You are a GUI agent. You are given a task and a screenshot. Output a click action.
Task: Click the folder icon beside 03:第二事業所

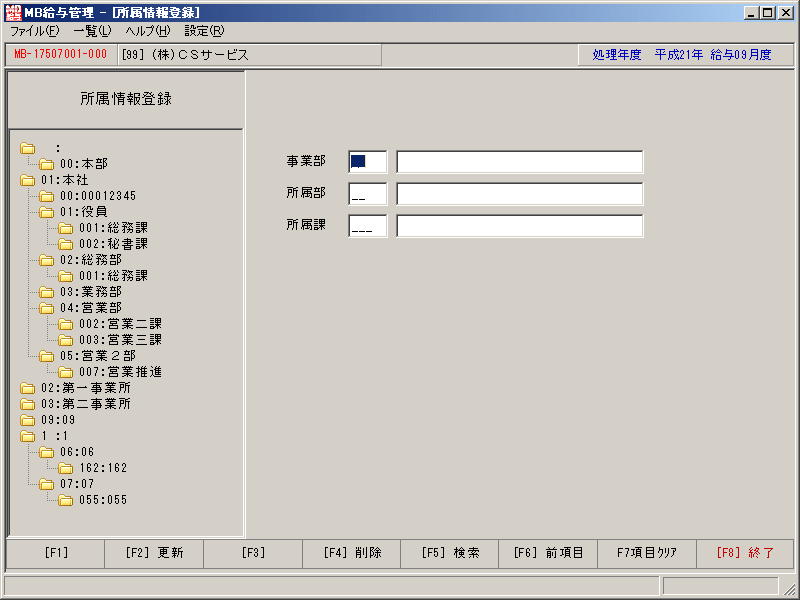click(28, 405)
